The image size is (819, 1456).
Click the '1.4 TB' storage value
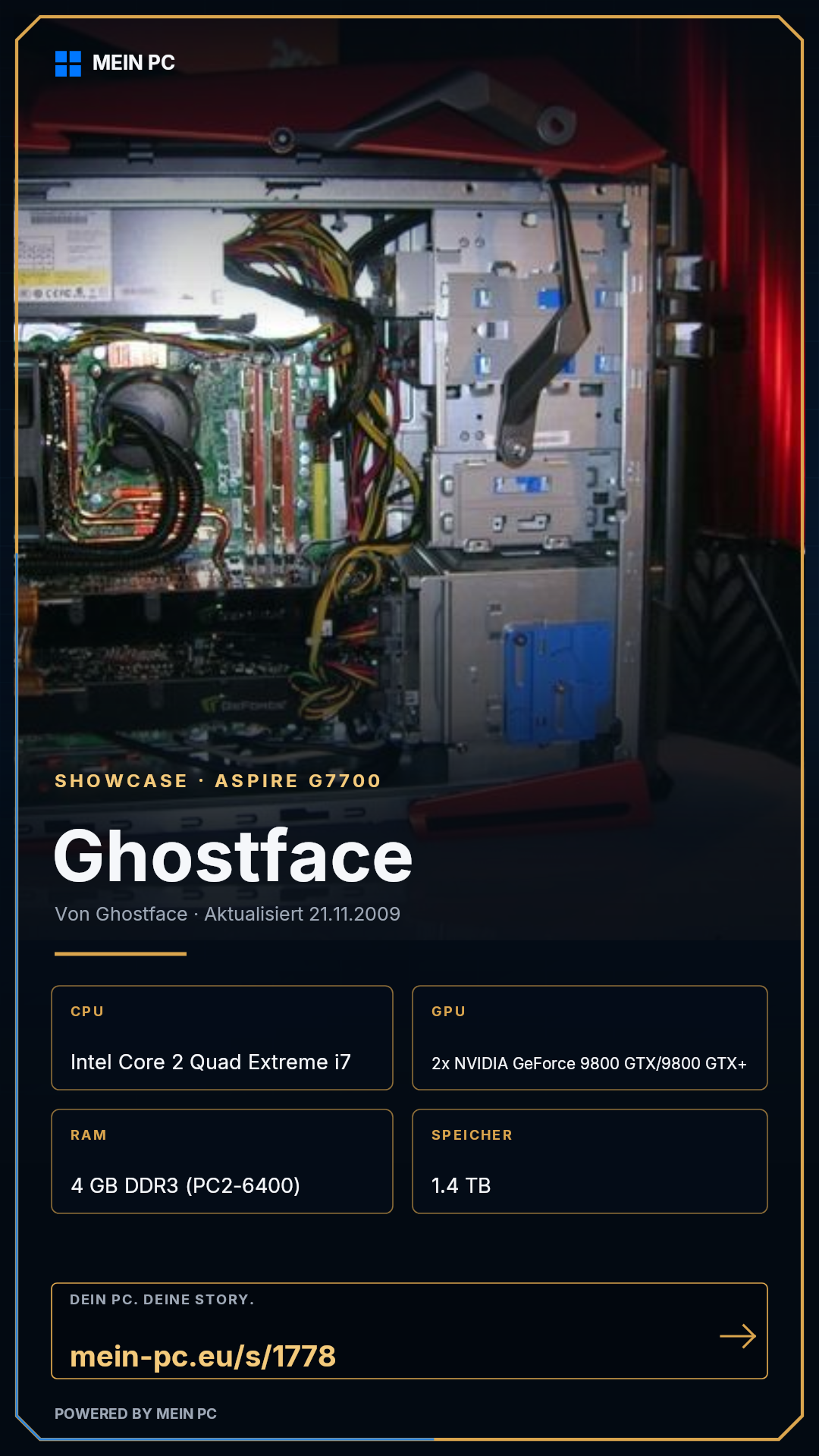[x=461, y=1185]
